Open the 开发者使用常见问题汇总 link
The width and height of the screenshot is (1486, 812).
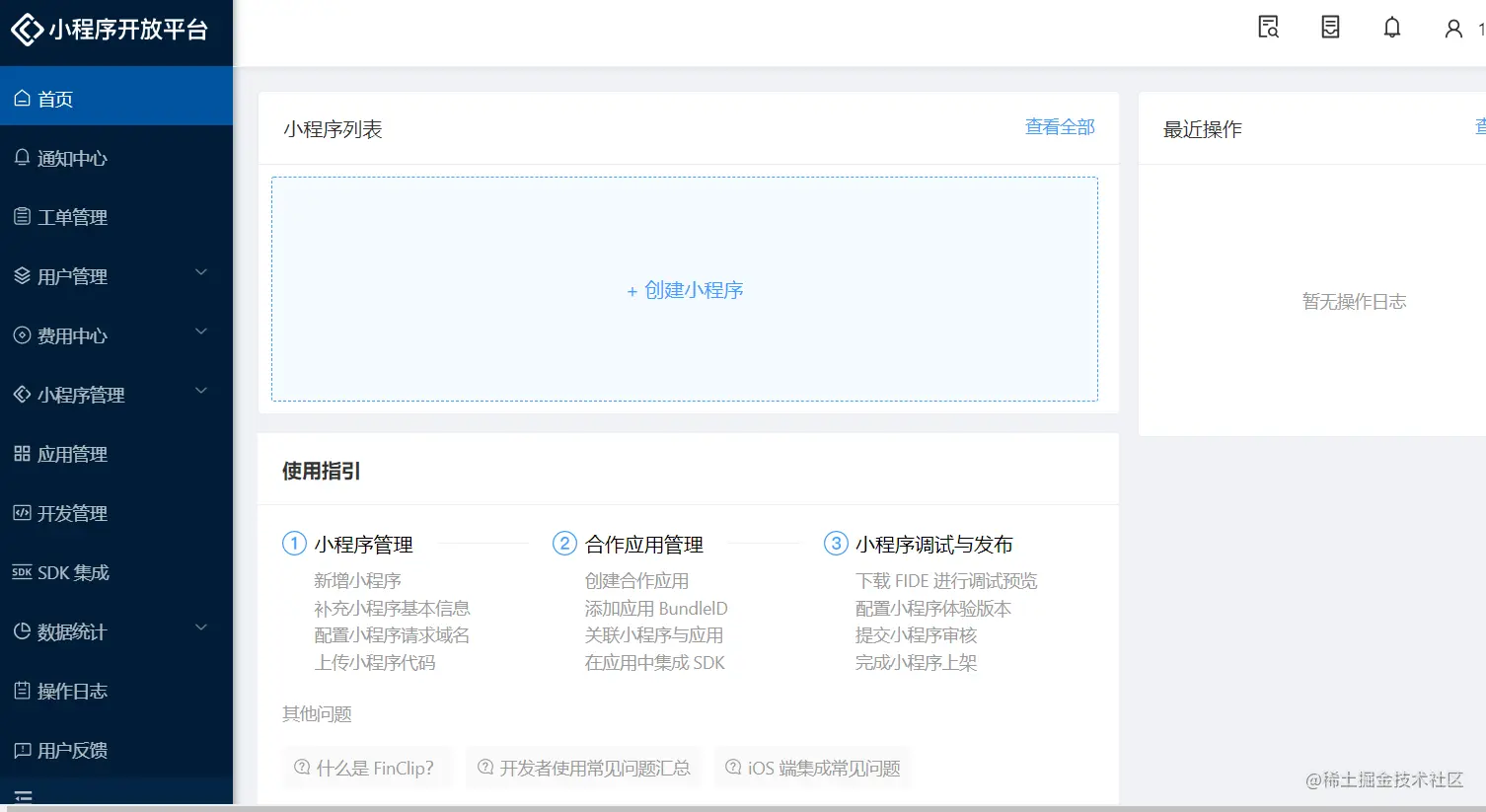pyautogui.click(x=584, y=768)
